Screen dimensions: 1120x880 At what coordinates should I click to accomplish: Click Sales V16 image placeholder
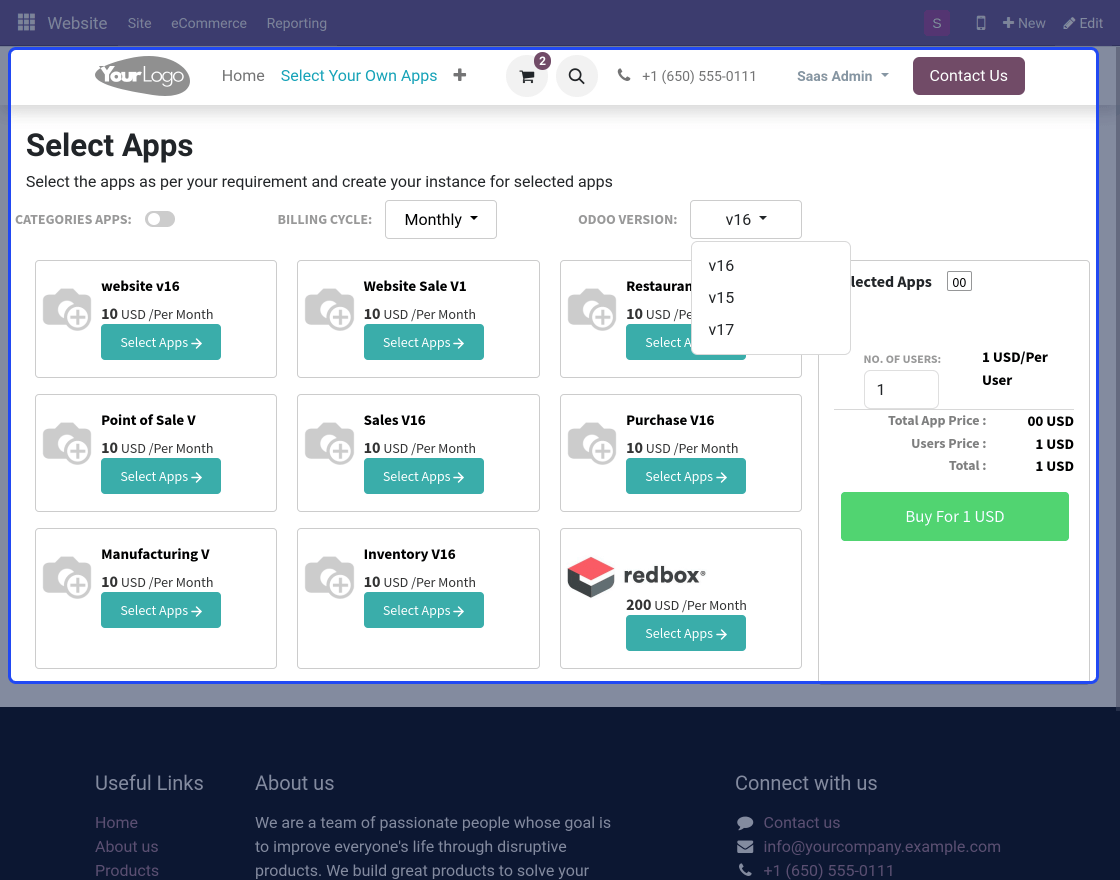[x=329, y=443]
